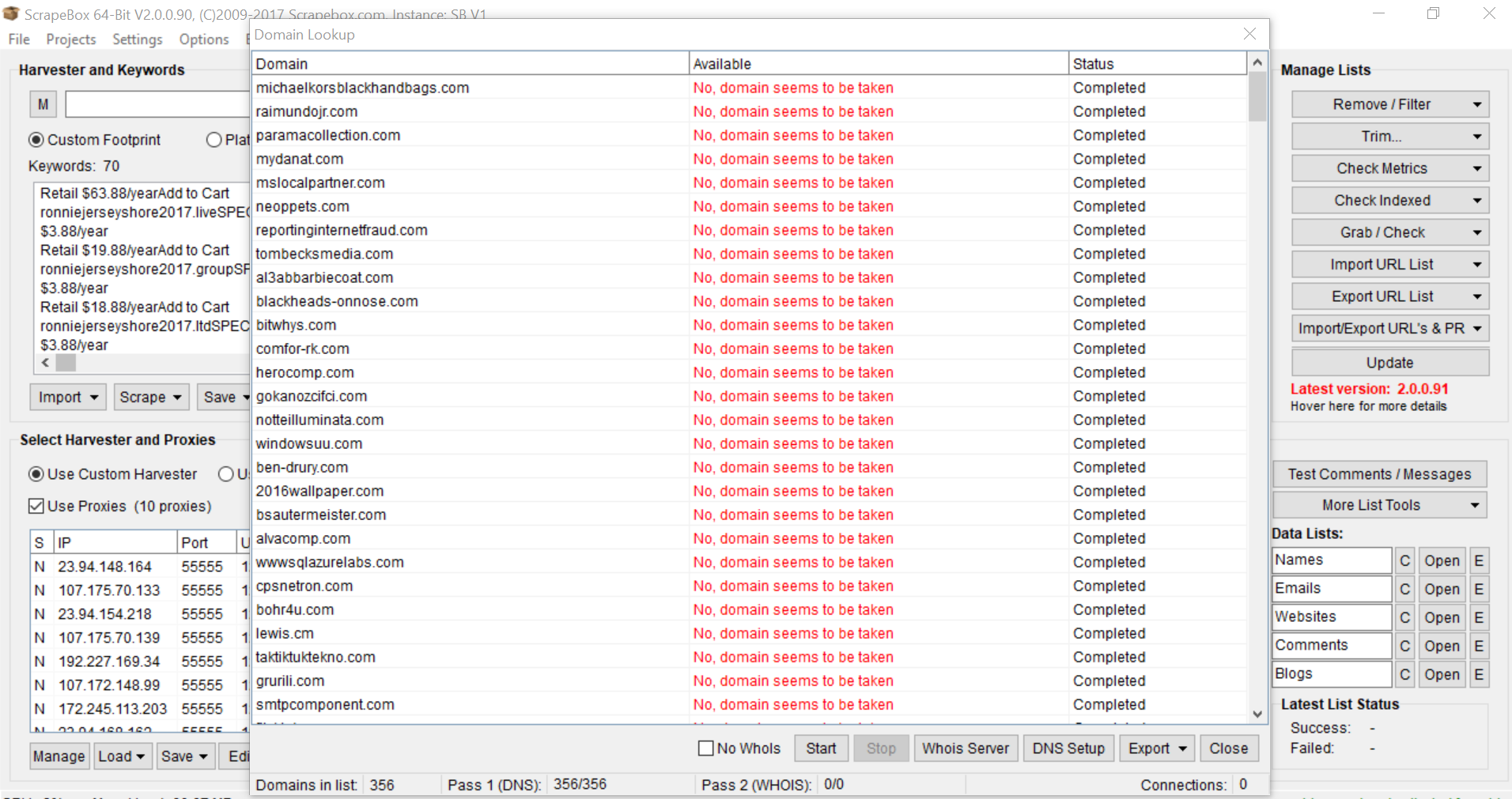Open the Whois Server settings
This screenshot has height=799, width=1512.
(966, 748)
